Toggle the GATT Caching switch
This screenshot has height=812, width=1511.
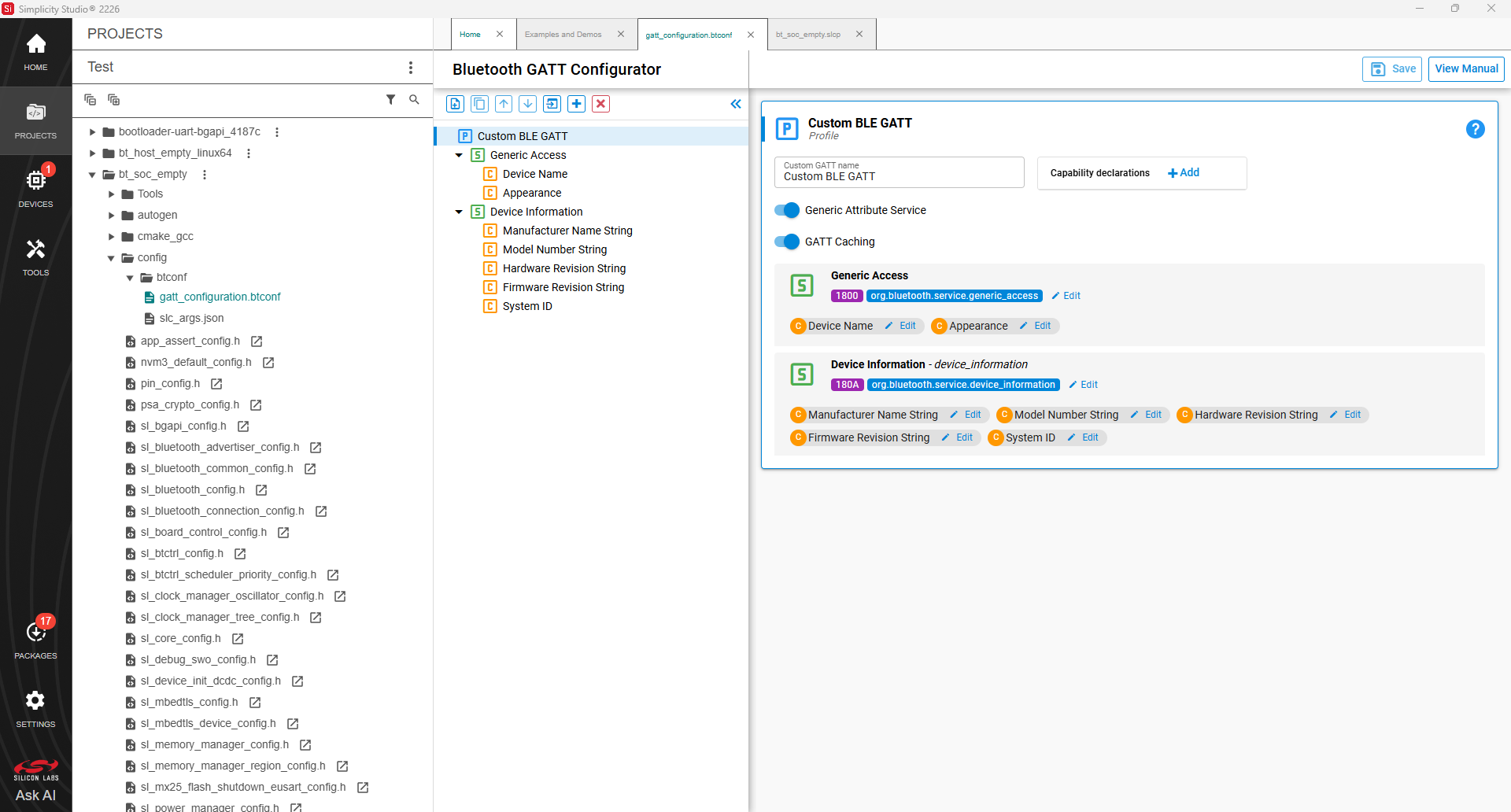click(x=787, y=242)
